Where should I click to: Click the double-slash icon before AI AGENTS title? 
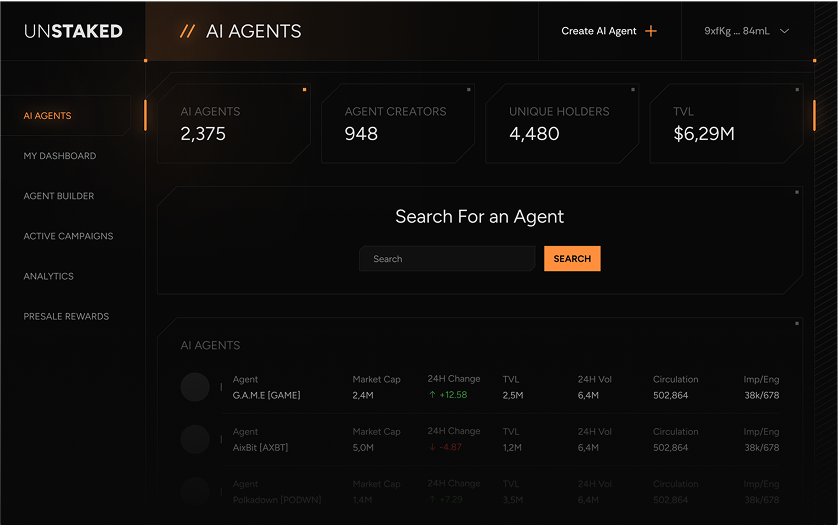[187, 31]
